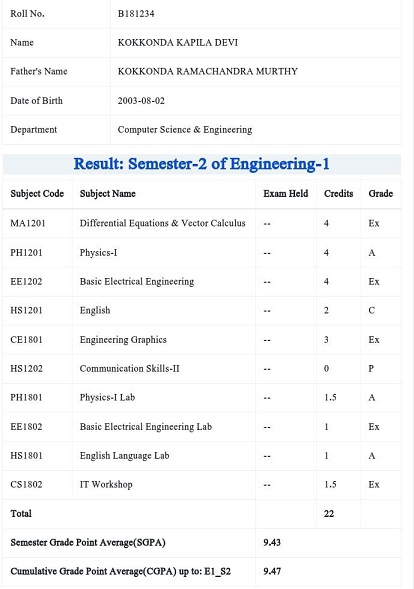Image resolution: width=414 pixels, height=589 pixels.
Task: Click the Credits column header
Action: (x=338, y=193)
